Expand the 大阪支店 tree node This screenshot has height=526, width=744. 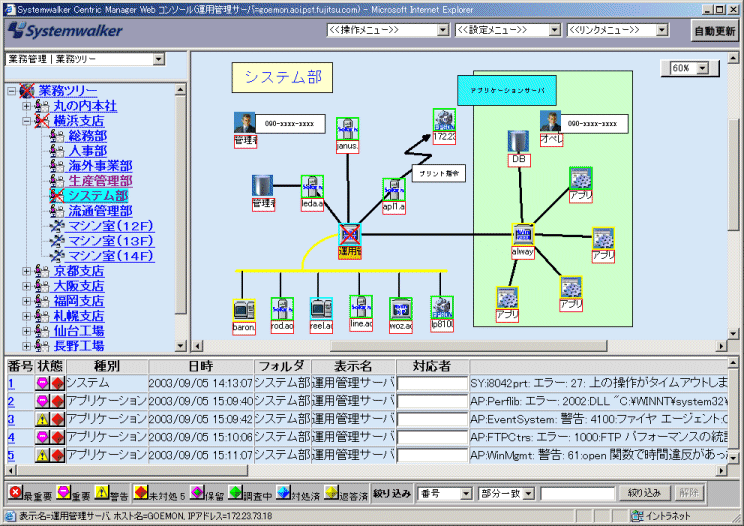click(x=27, y=286)
